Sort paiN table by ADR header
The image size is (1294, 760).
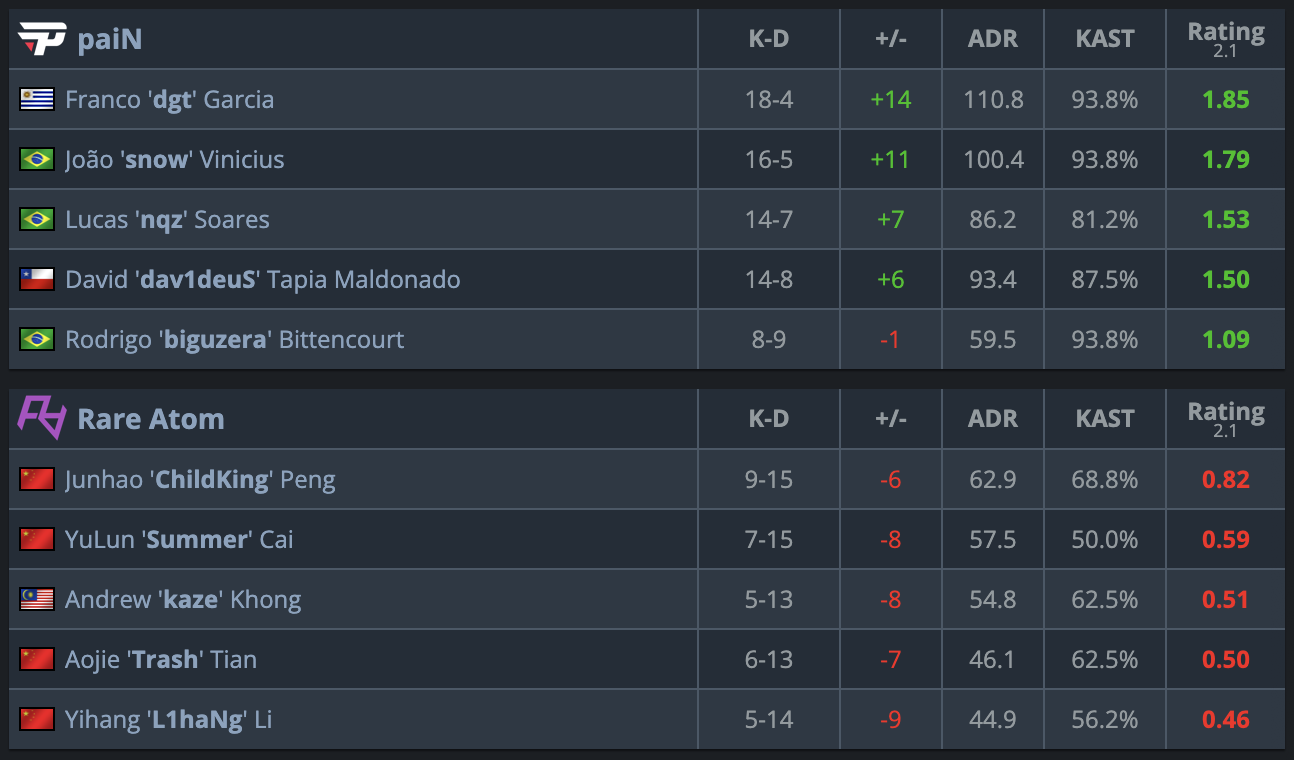coord(992,39)
